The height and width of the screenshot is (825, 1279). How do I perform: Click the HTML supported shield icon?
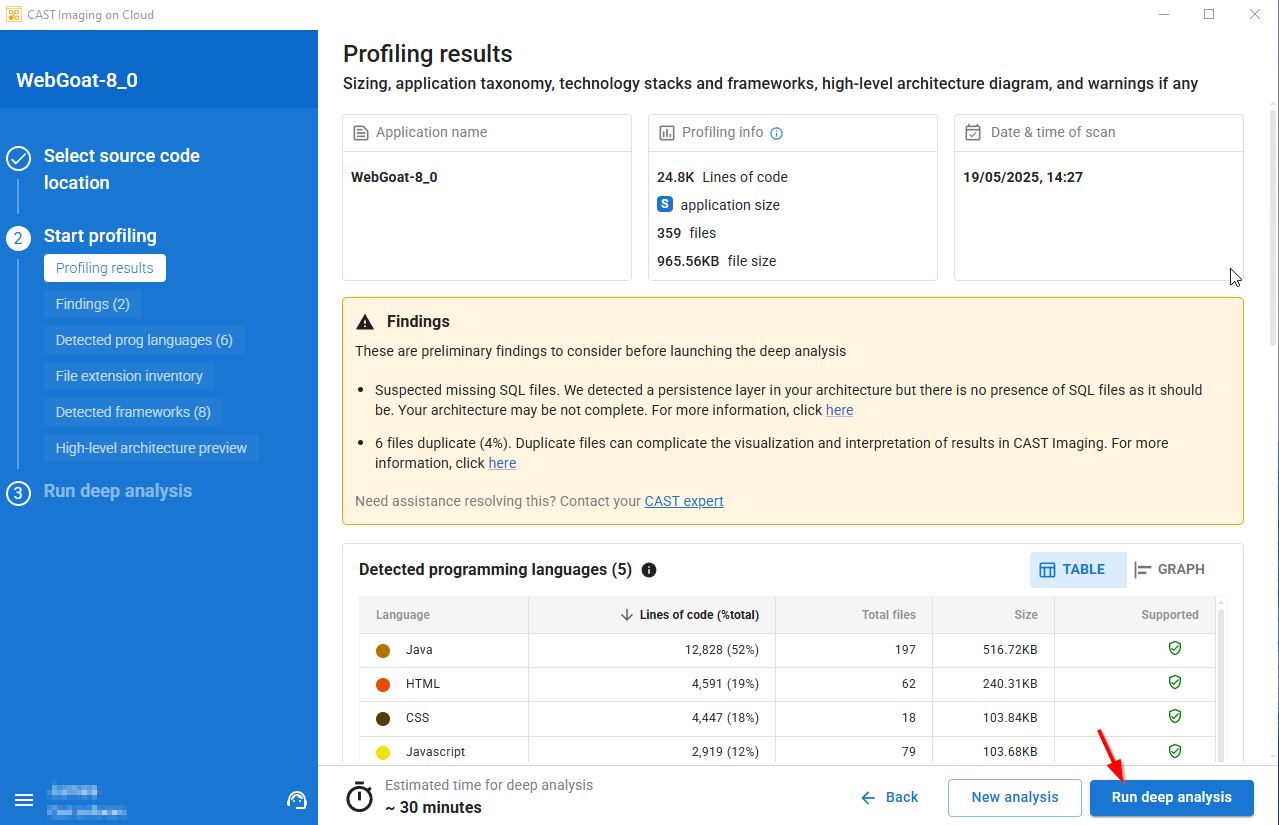(x=1175, y=683)
